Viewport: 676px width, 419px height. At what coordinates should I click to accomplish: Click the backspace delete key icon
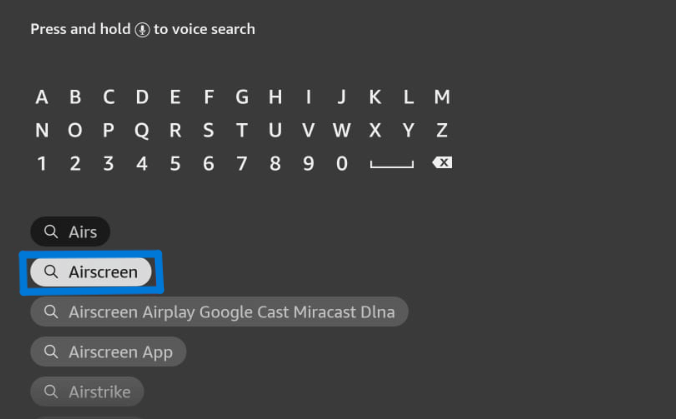click(442, 163)
